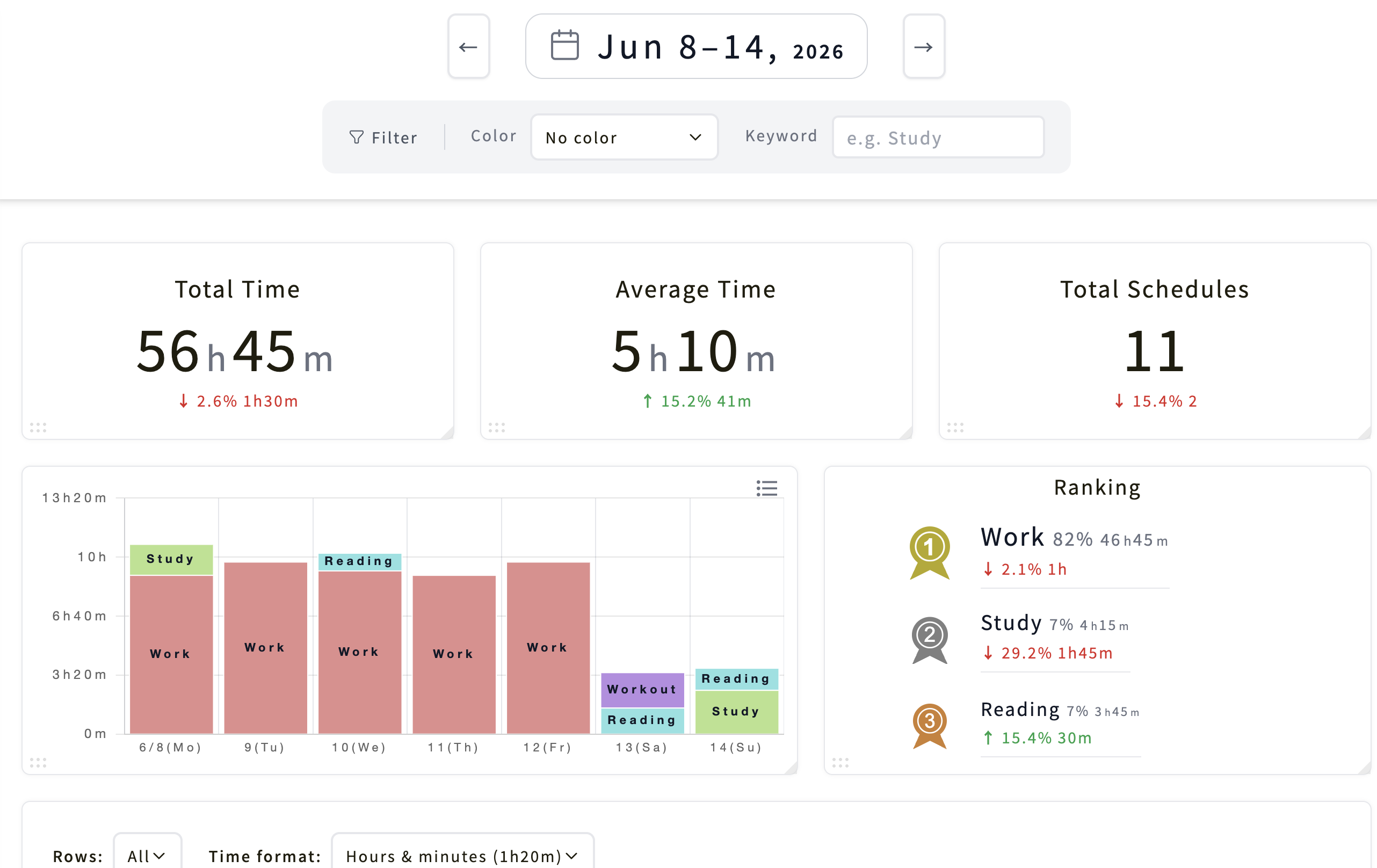Click the 5h10m Average Time value
The image size is (1377, 868).
(694, 351)
